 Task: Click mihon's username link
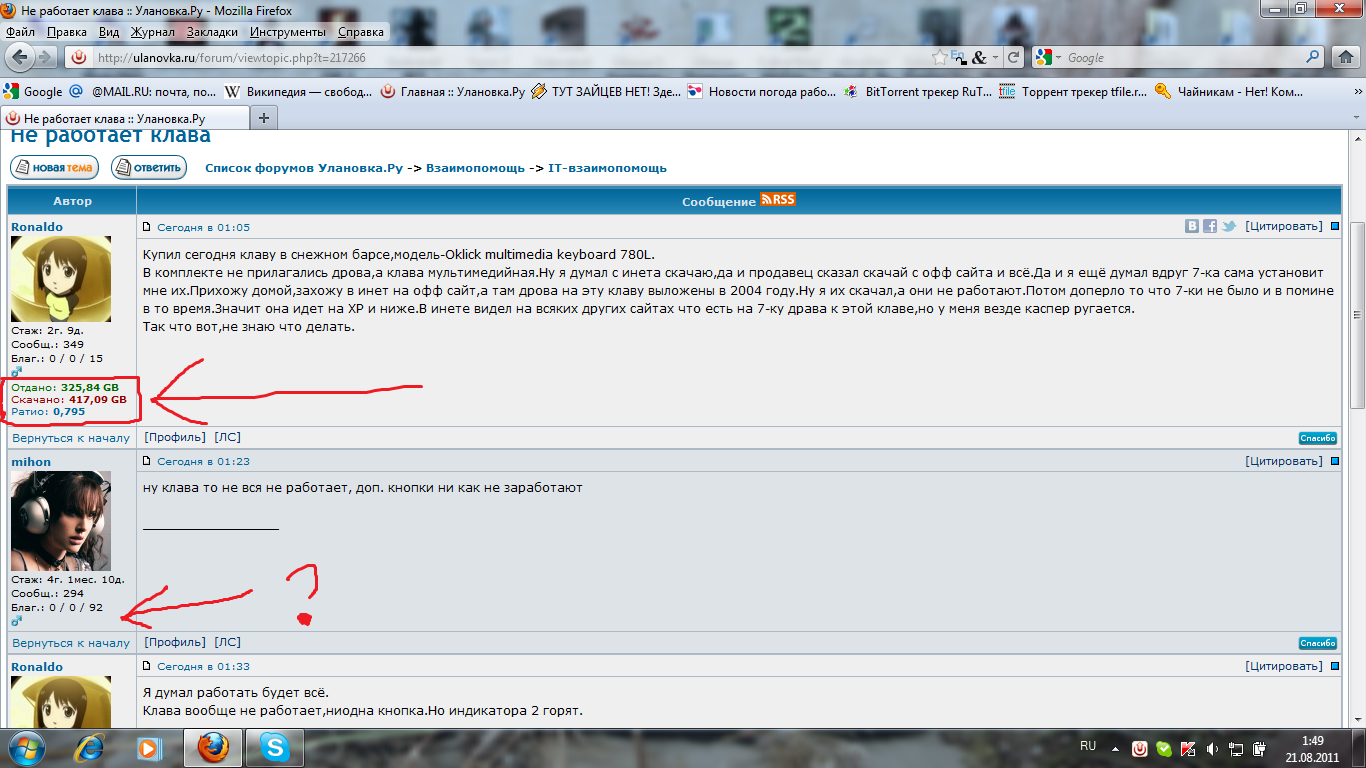[31, 462]
